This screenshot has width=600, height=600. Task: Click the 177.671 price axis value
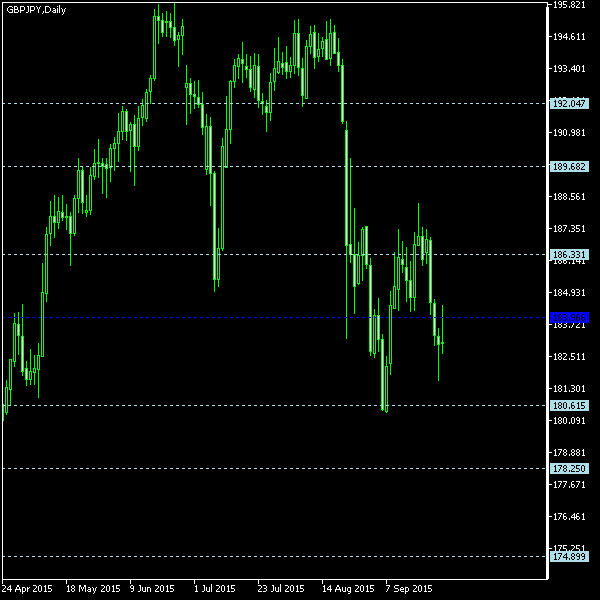click(x=569, y=485)
